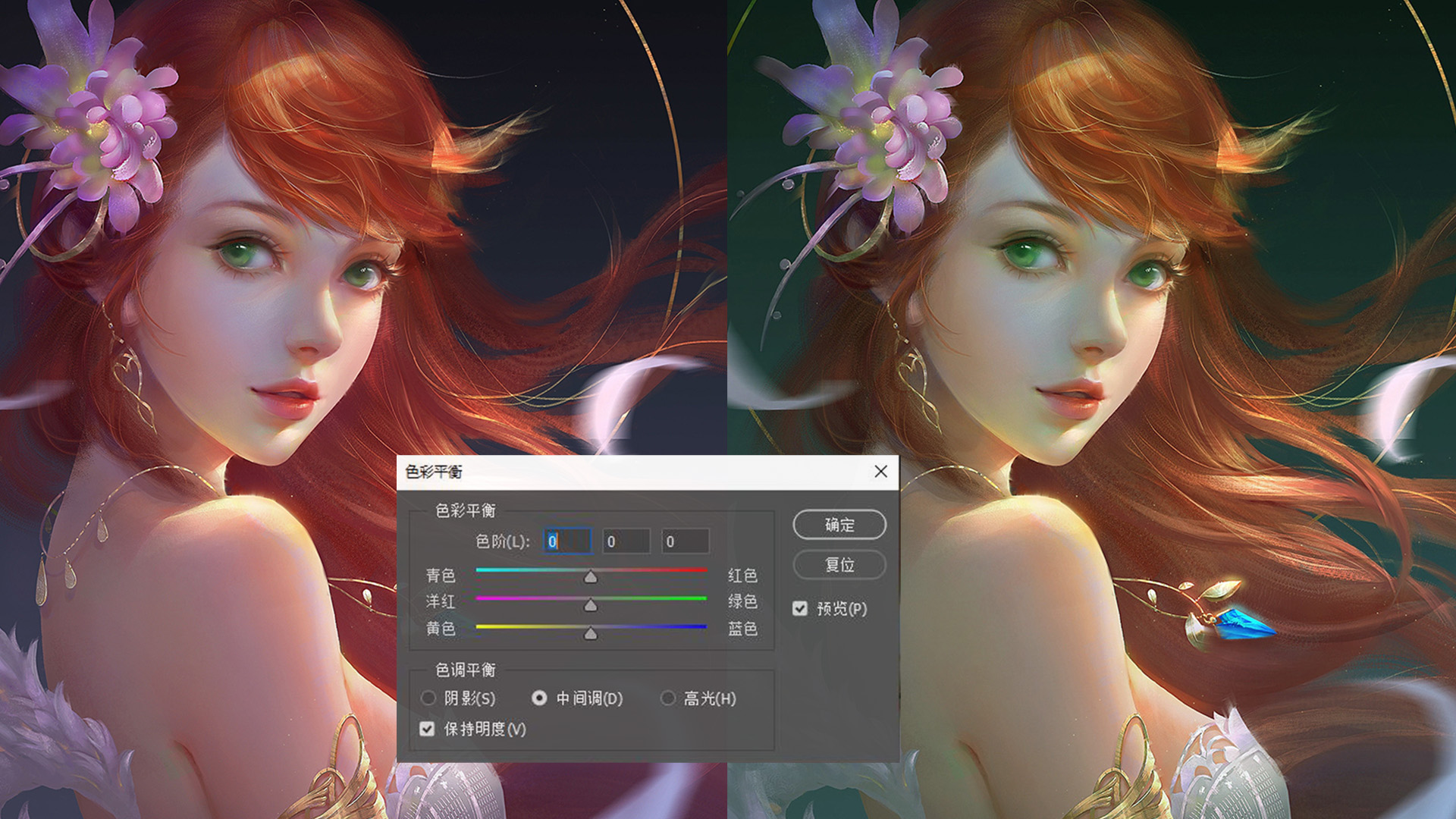Viewport: 1456px width, 819px height.
Task: Click the 洋红 label left of slider
Action: 441,601
